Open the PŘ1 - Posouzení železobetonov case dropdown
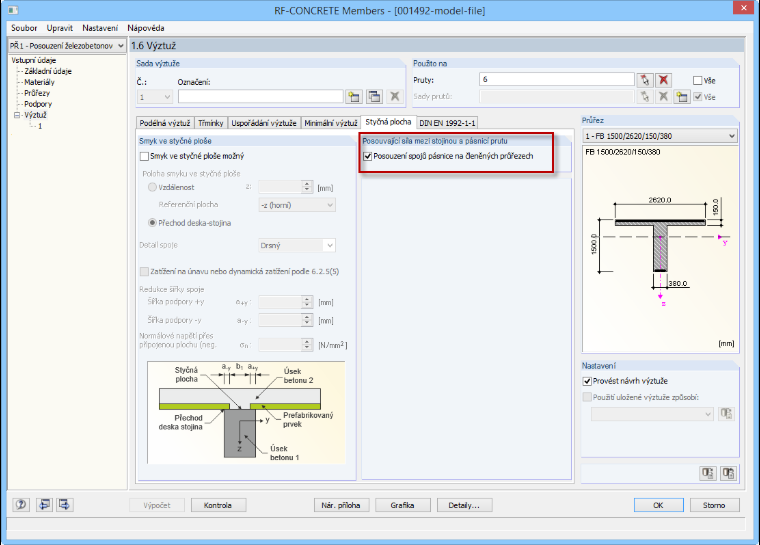Image resolution: width=760 pixels, height=545 pixels. 67,46
